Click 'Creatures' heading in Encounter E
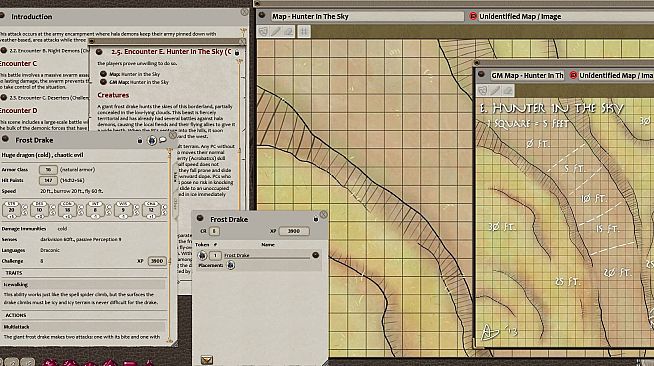The height and width of the screenshot is (366, 654). click(x=113, y=95)
